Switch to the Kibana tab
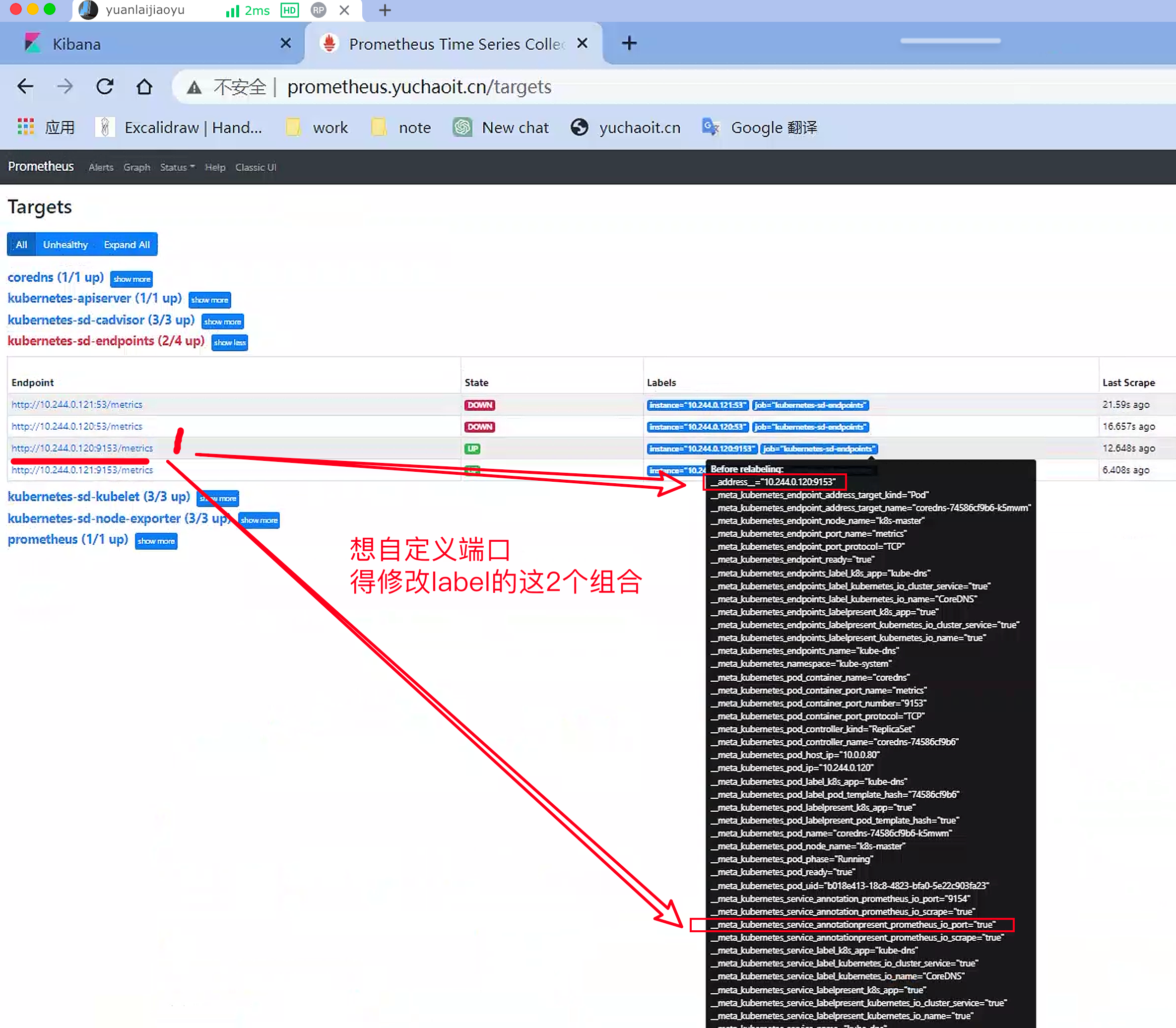 point(76,44)
